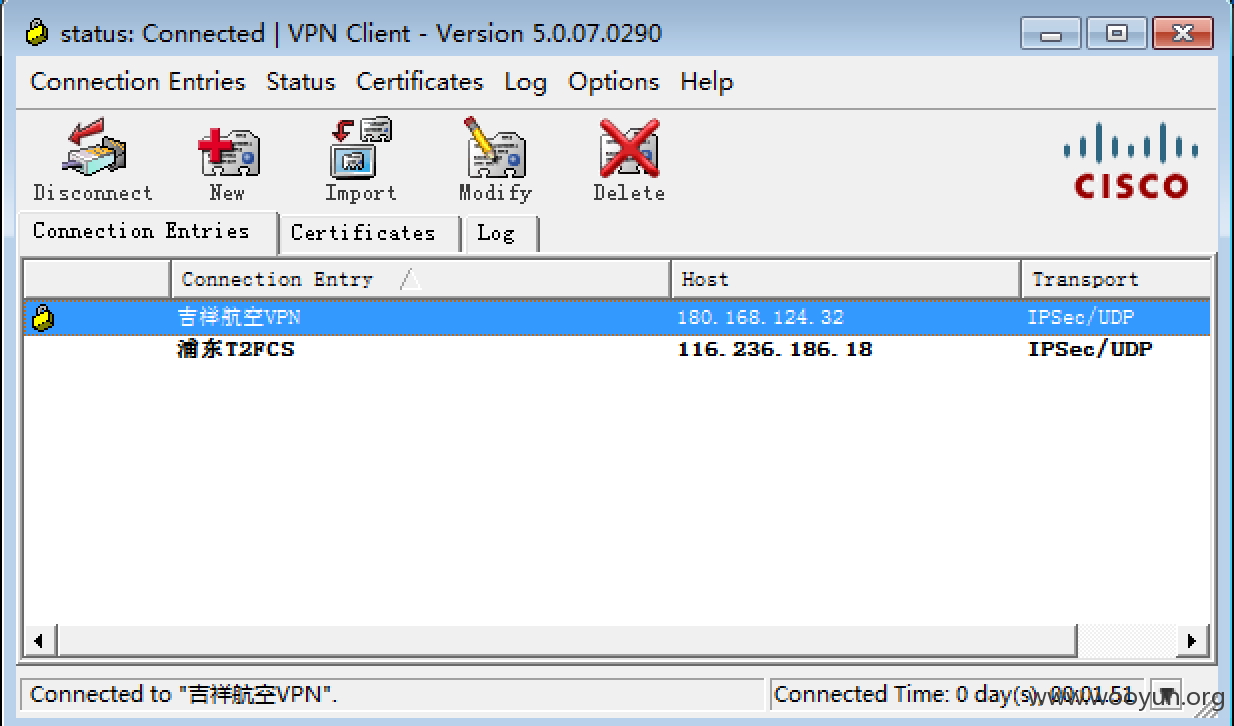Click the Import toolbar icon
This screenshot has height=726, width=1234.
coord(361,160)
